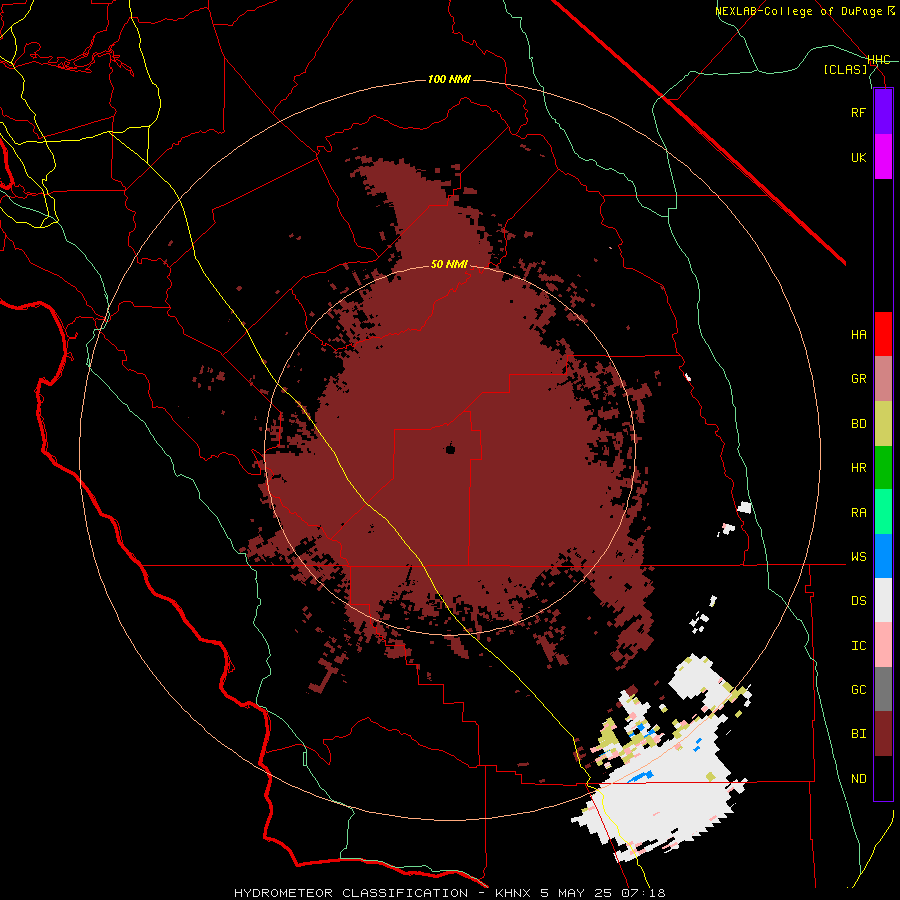
Task: Click the RA legend label
Action: point(858,512)
